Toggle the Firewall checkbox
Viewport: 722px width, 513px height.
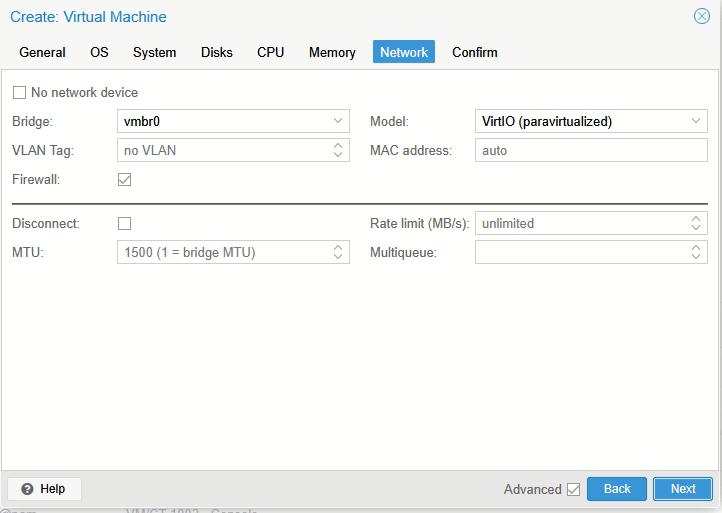(125, 180)
